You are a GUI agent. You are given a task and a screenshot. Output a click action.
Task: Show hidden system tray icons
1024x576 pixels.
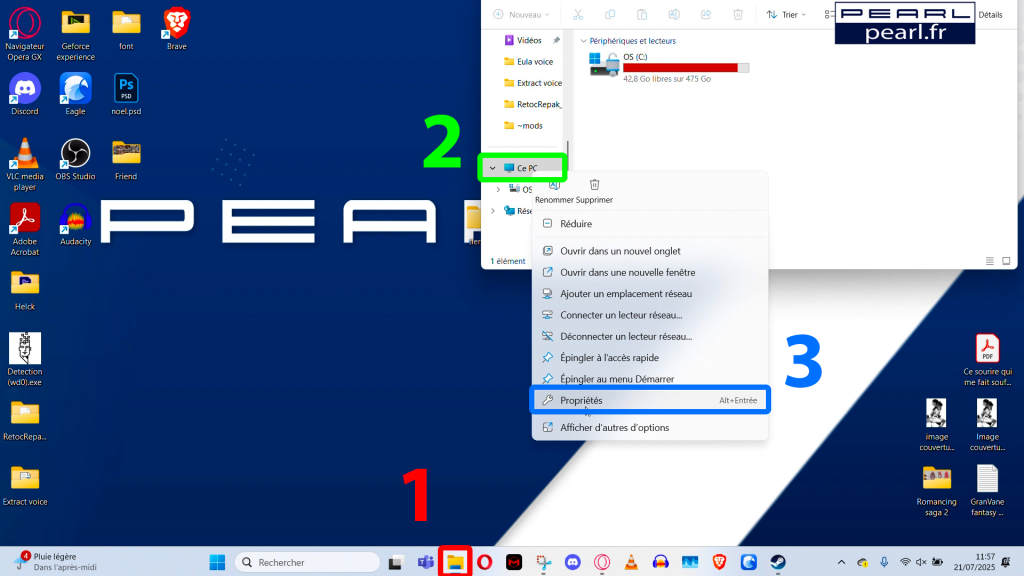[x=841, y=562]
